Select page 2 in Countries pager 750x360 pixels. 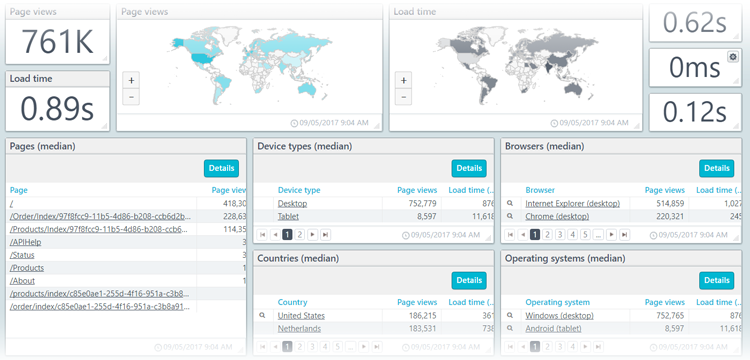pyautogui.click(x=300, y=347)
